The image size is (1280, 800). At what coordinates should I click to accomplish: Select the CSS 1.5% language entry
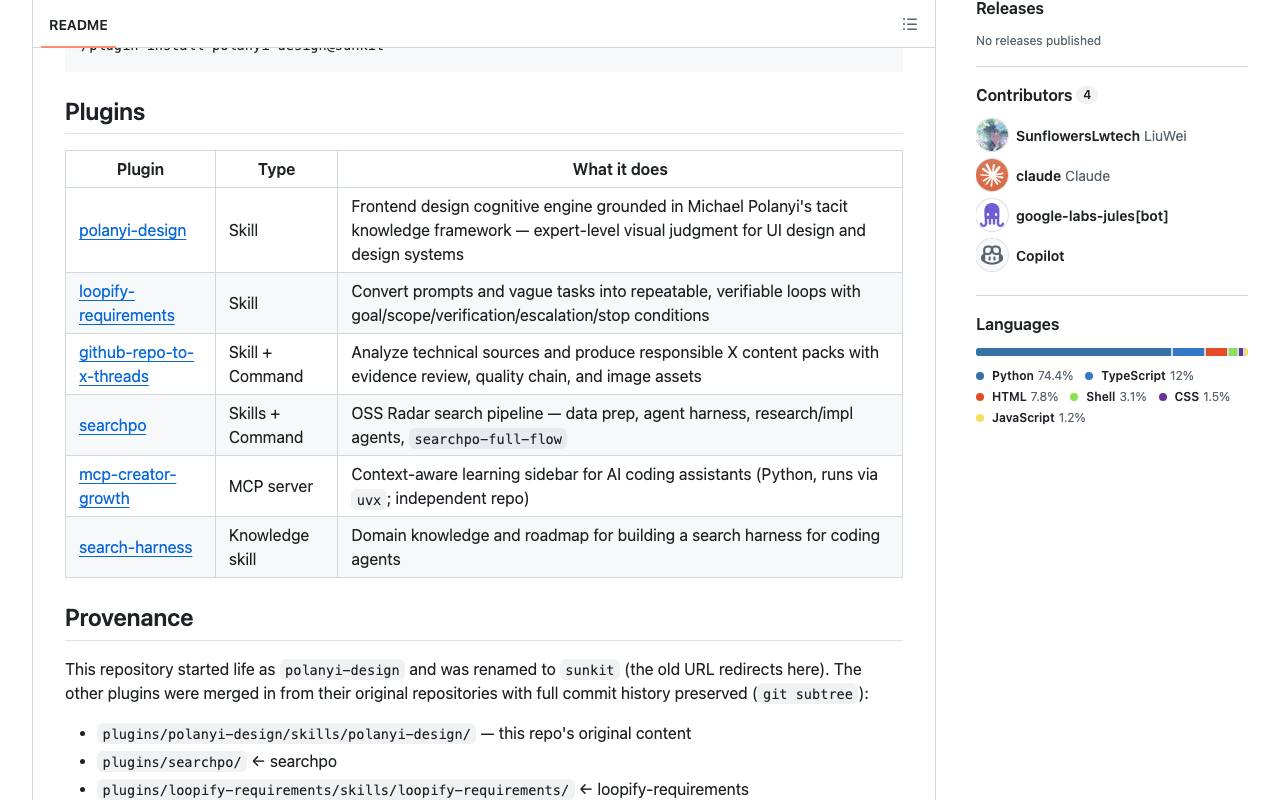point(1194,397)
